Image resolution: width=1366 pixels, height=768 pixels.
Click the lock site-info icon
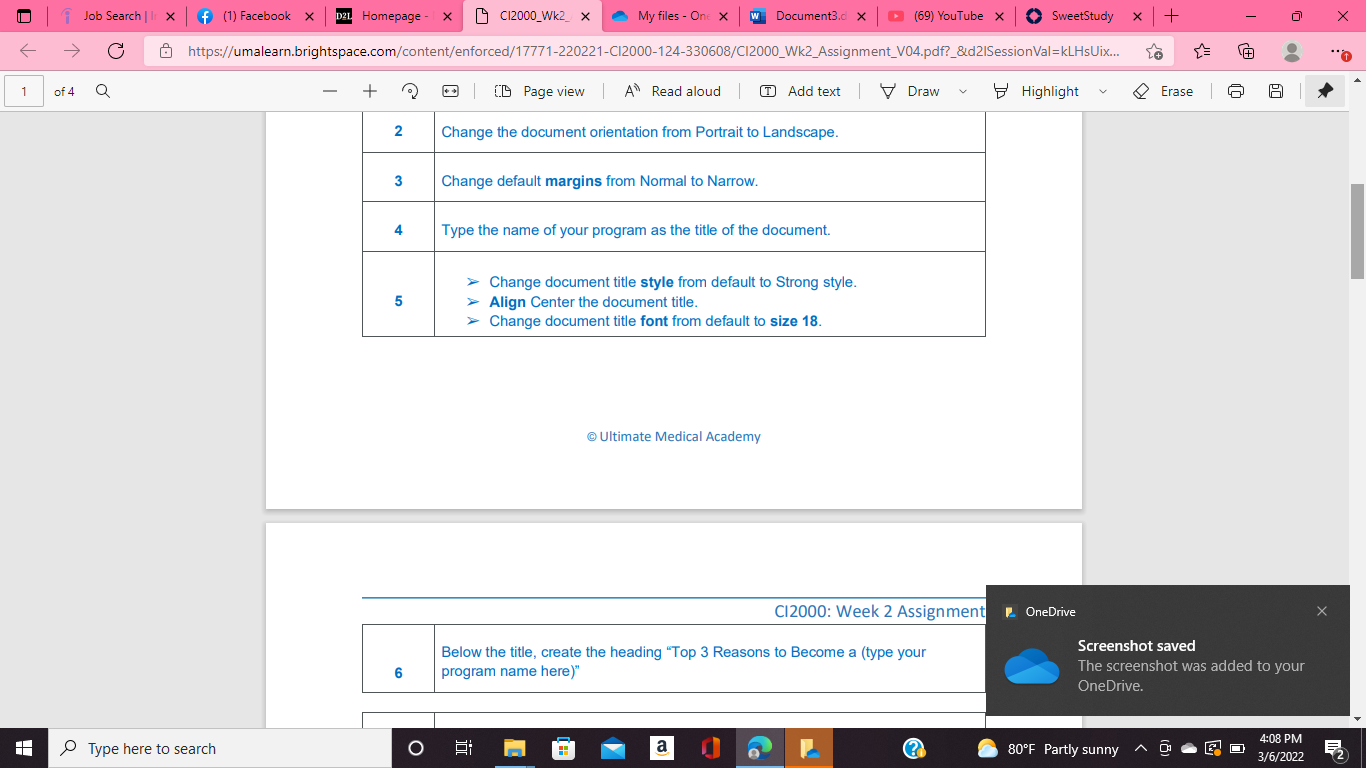tap(166, 51)
